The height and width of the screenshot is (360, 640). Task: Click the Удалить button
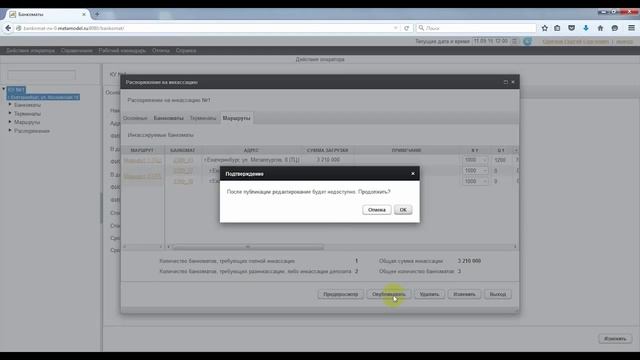click(x=429, y=294)
